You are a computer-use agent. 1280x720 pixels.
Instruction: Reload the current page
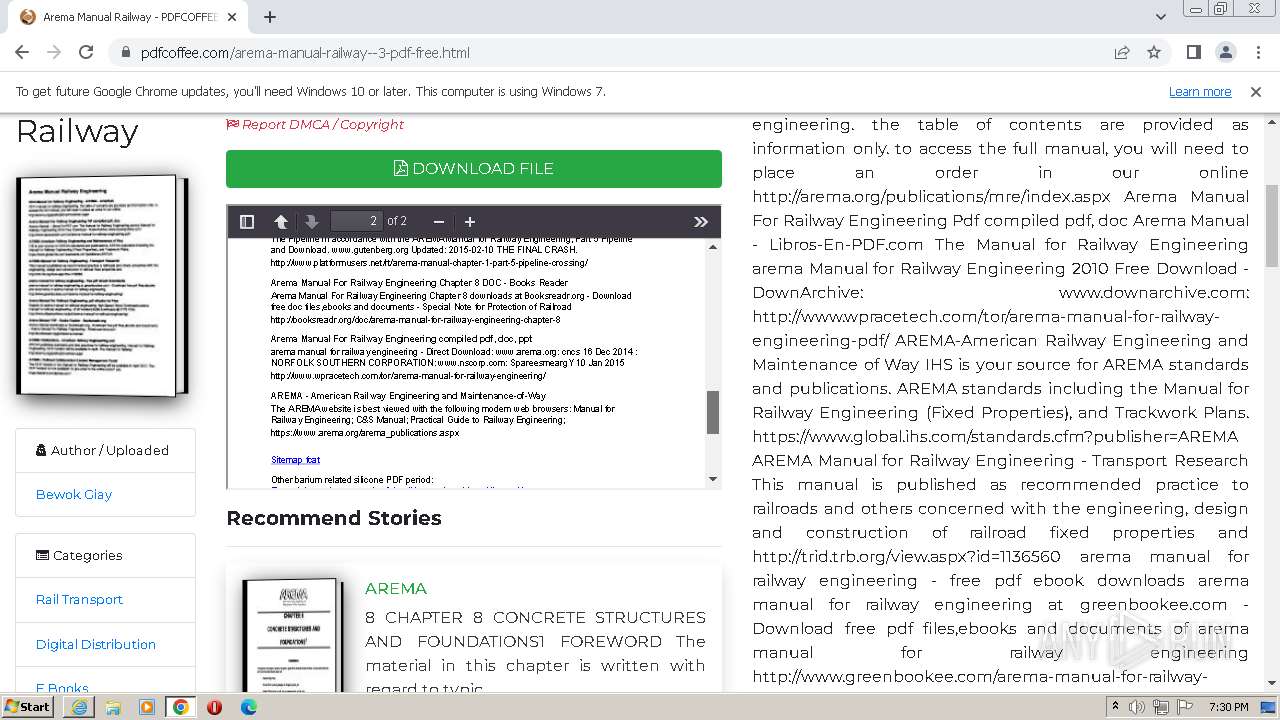[86, 52]
